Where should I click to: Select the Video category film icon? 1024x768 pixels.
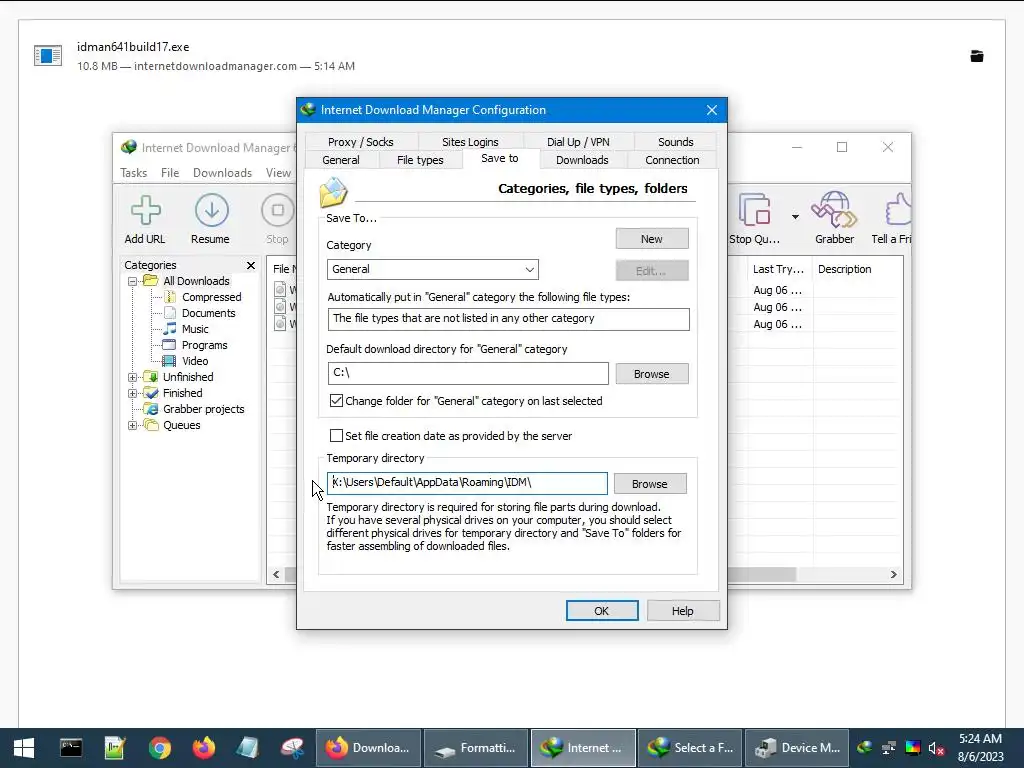pyautogui.click(x=169, y=361)
